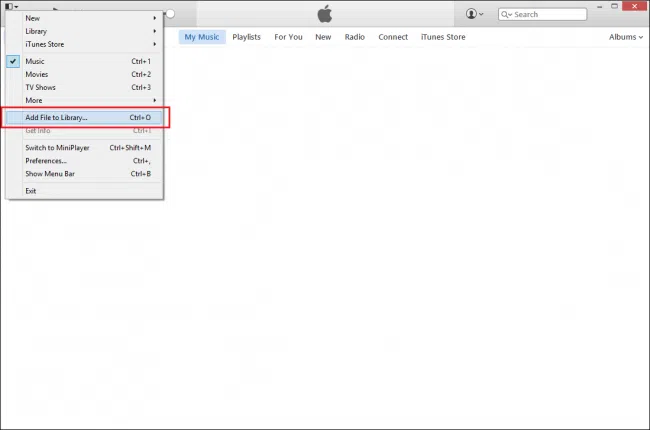Screen dimensions: 650x430
Task: Open Preferences from the menu
Action: pos(46,160)
